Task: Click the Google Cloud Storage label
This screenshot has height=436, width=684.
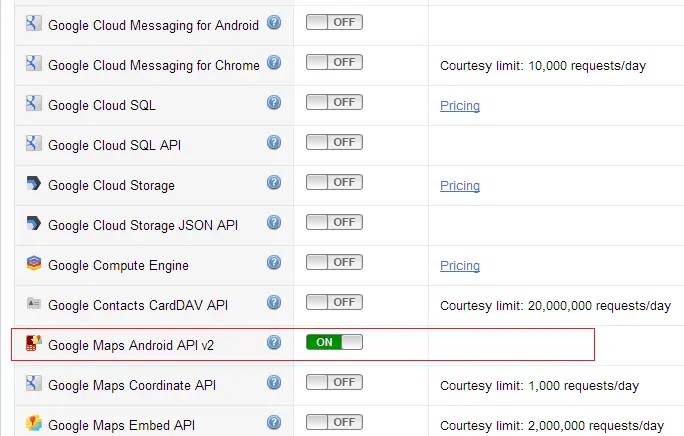Action: pyautogui.click(x=111, y=185)
